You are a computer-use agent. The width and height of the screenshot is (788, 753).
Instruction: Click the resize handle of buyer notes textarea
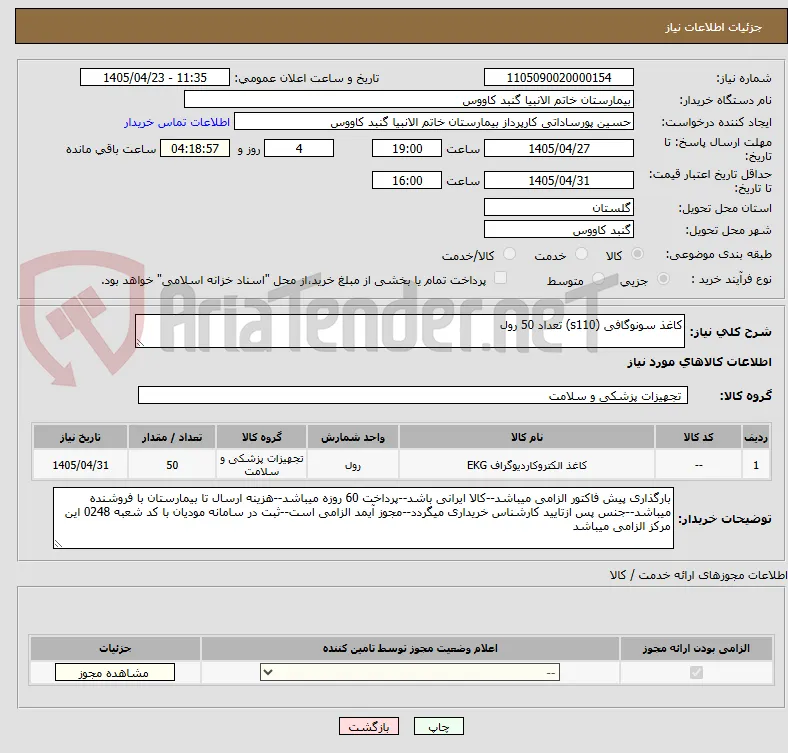58,543
